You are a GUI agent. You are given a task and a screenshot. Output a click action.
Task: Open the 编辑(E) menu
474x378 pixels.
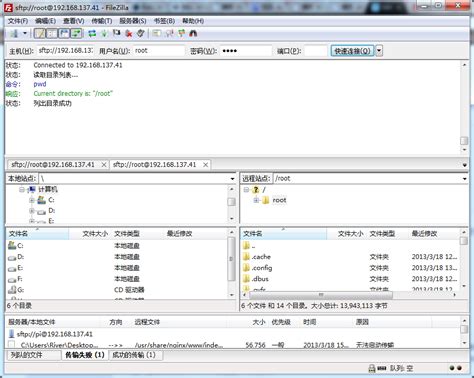coord(45,21)
